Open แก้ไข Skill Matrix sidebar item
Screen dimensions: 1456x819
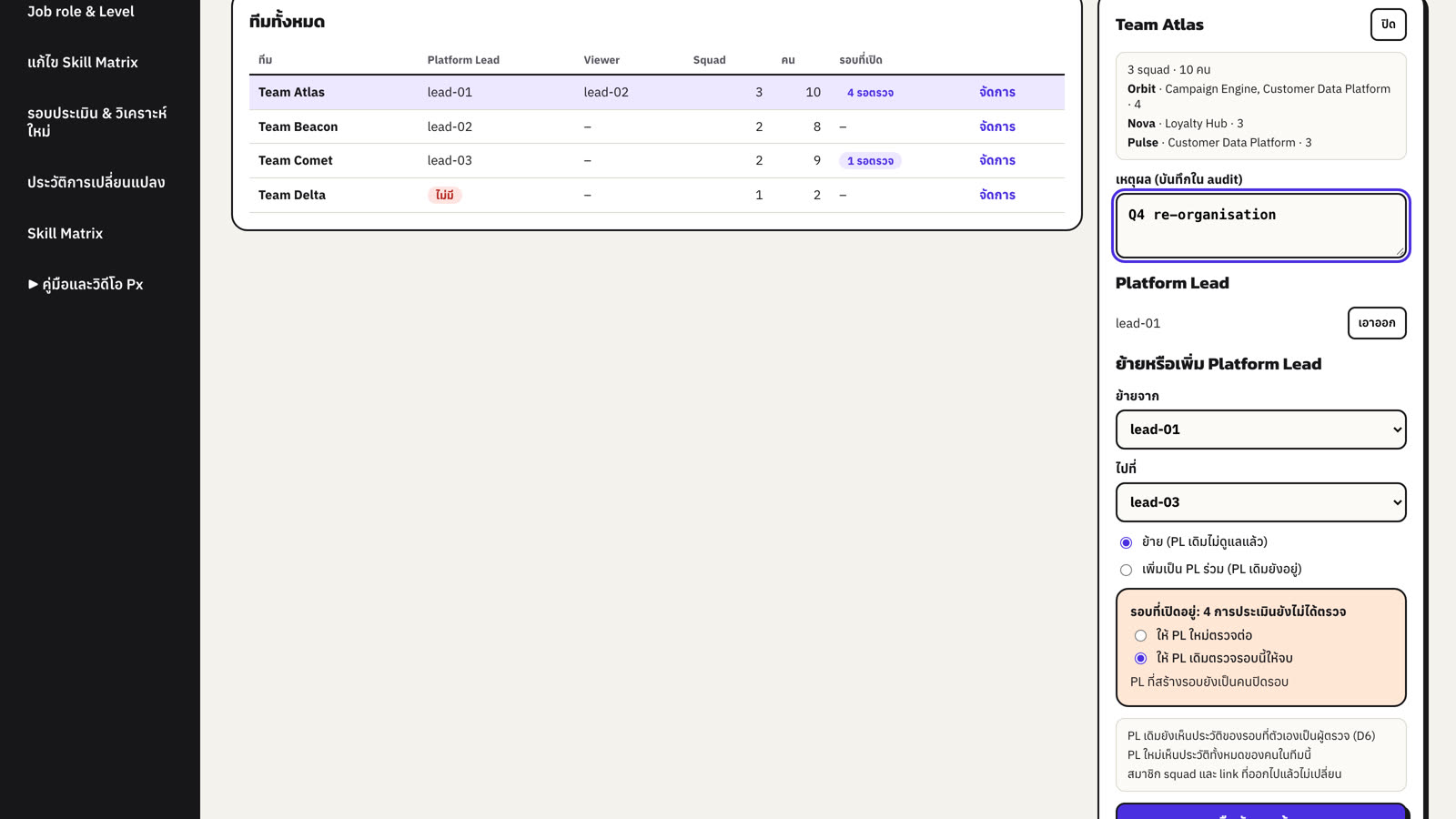pos(83,63)
